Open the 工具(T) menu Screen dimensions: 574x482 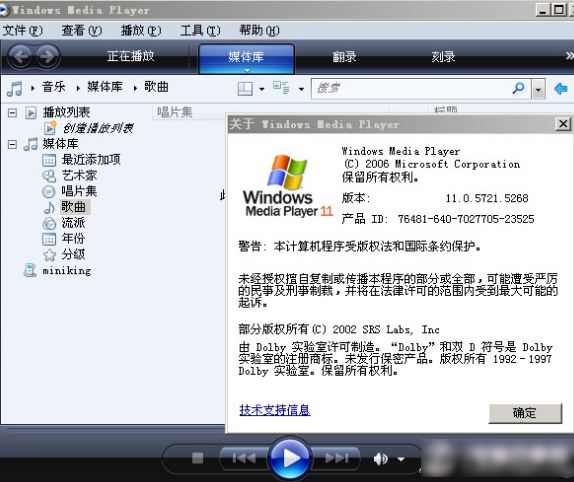[200, 30]
